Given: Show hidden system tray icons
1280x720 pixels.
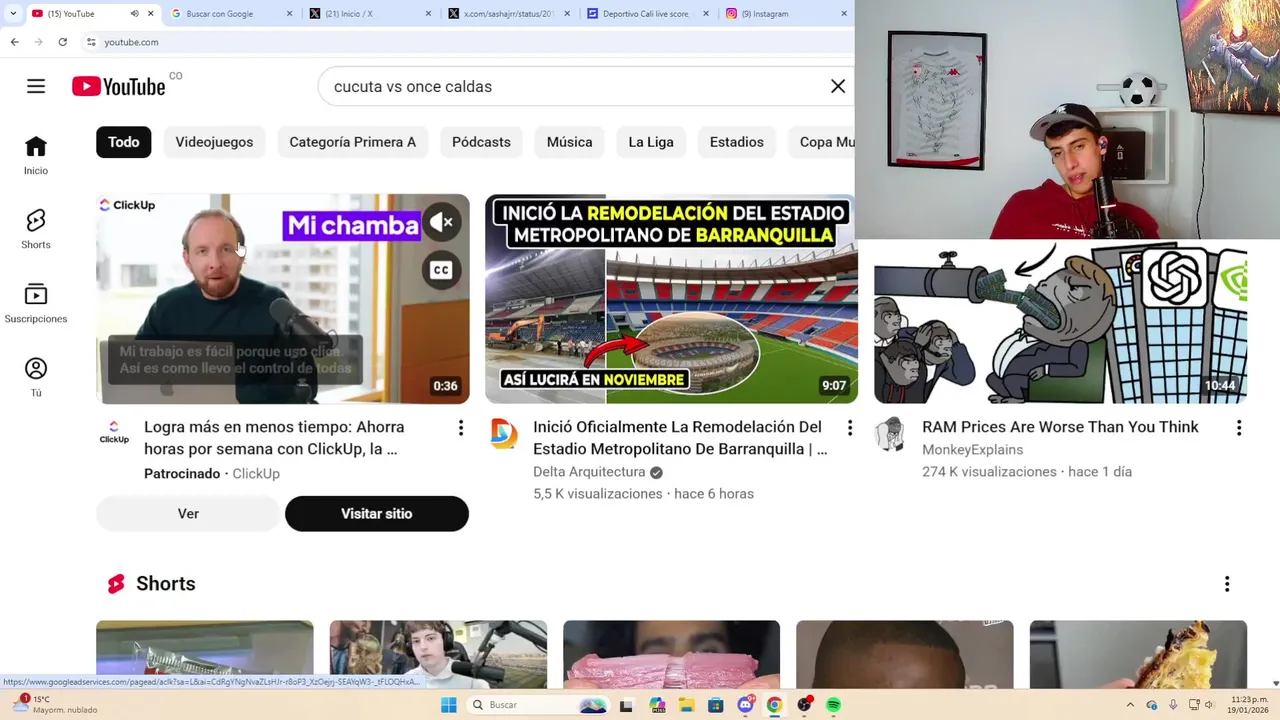Looking at the screenshot, I should click(x=1131, y=705).
